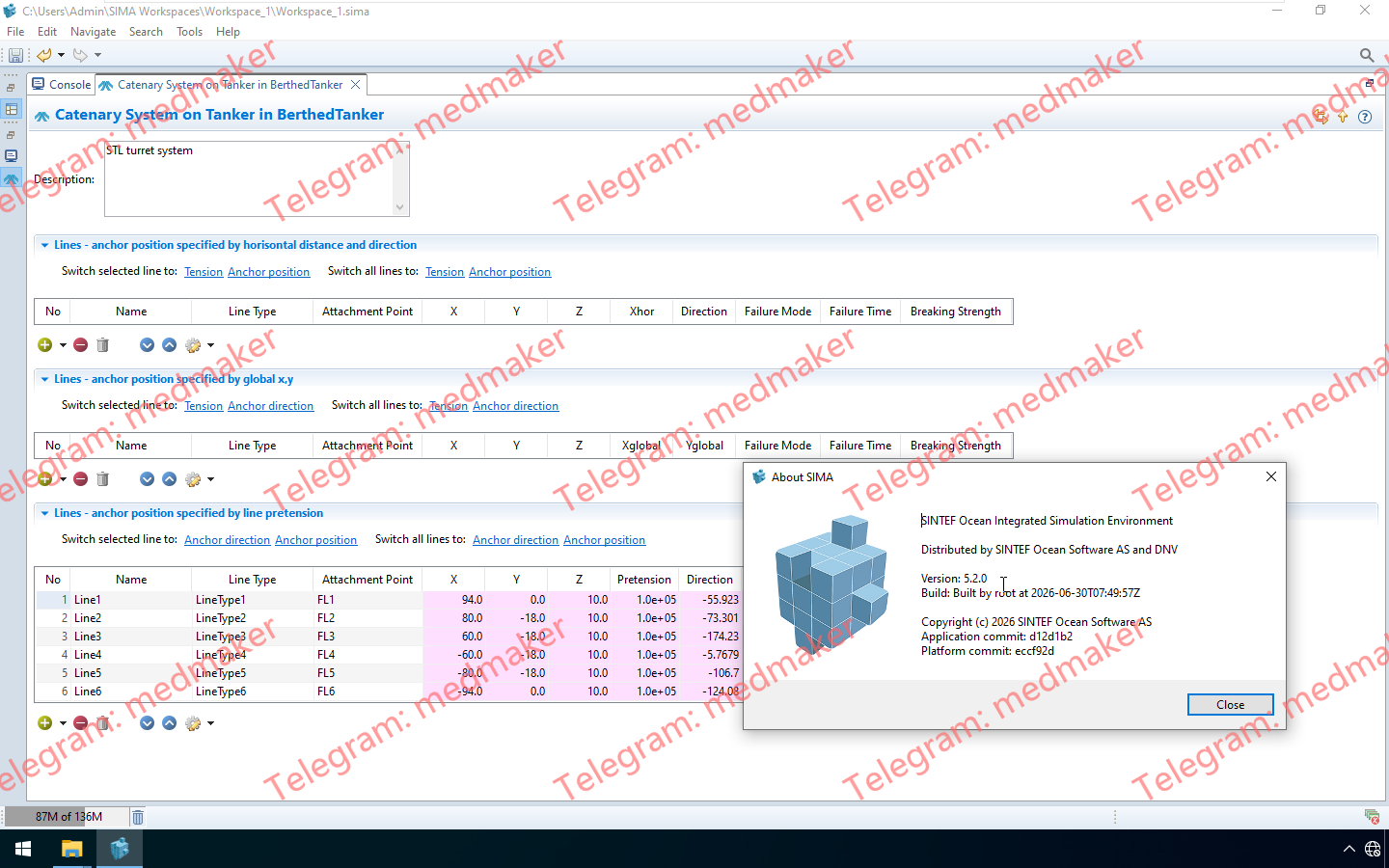
Task: Open add-line dropdown in horizontal distance section
Action: click(63, 345)
